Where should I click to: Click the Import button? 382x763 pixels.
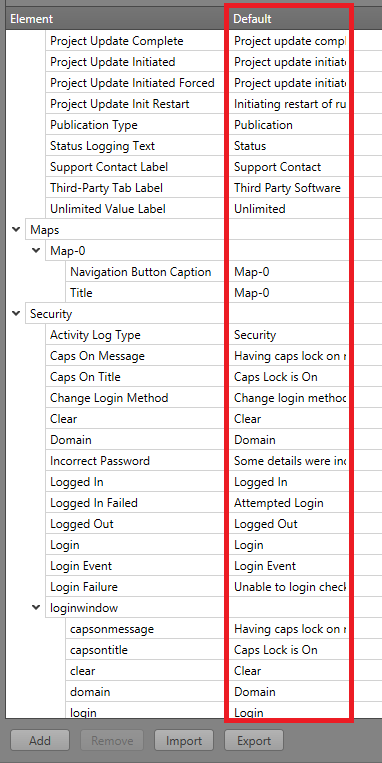[184, 740]
